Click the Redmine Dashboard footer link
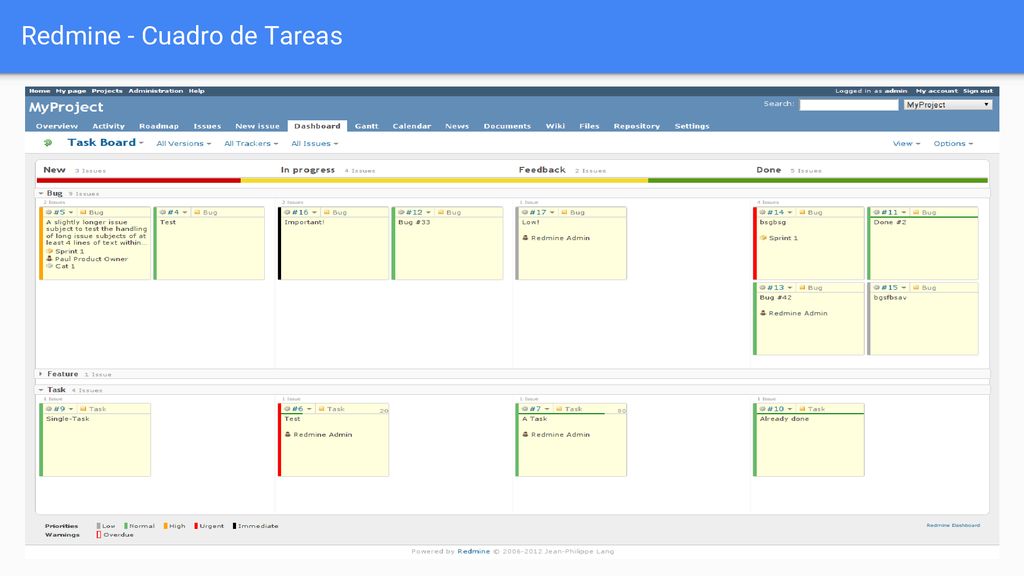This screenshot has height=576, width=1024. click(x=953, y=525)
